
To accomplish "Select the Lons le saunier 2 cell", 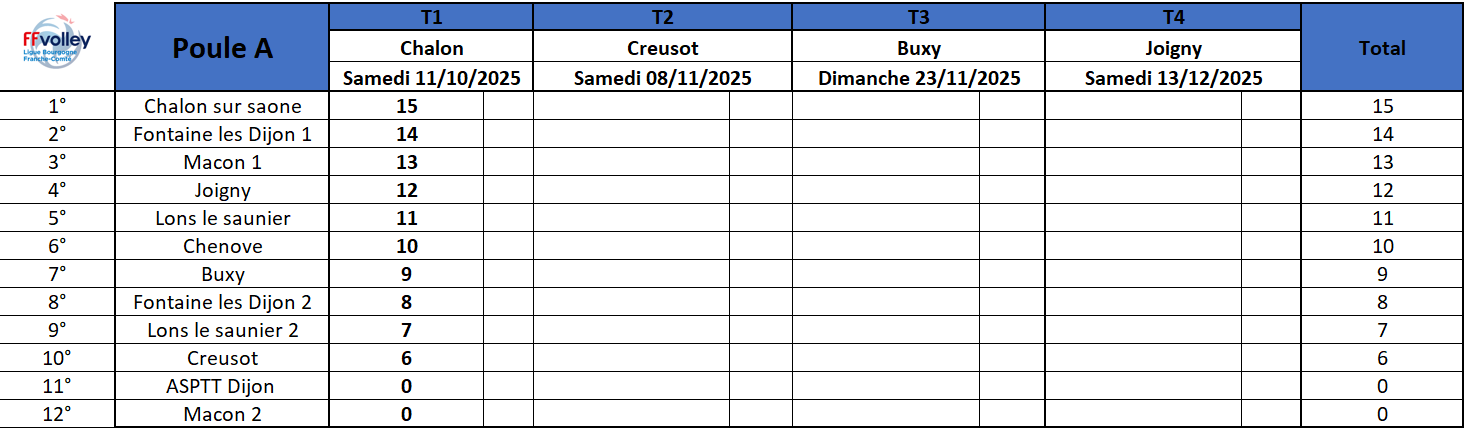I will [x=222, y=330].
